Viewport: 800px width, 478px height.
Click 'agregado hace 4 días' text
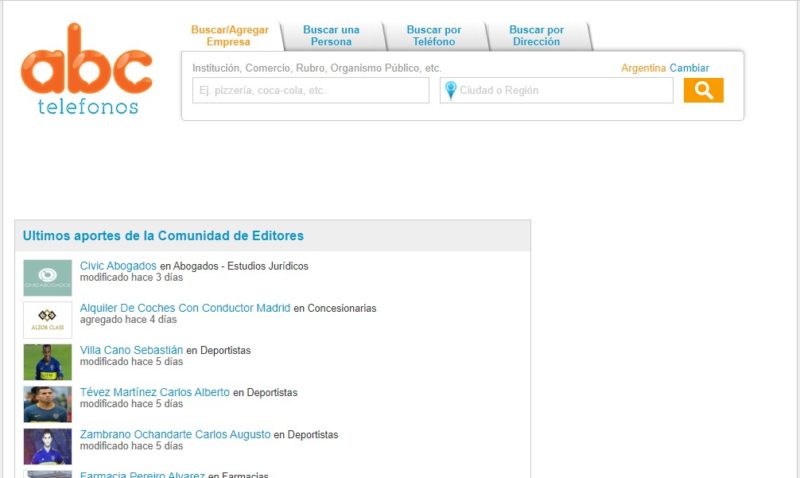click(x=128, y=319)
